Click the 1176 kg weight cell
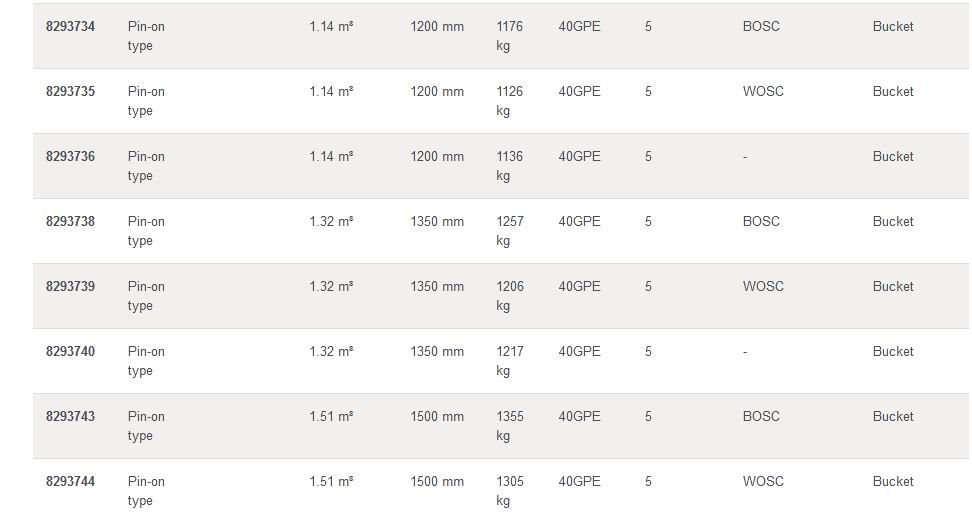 click(x=509, y=36)
